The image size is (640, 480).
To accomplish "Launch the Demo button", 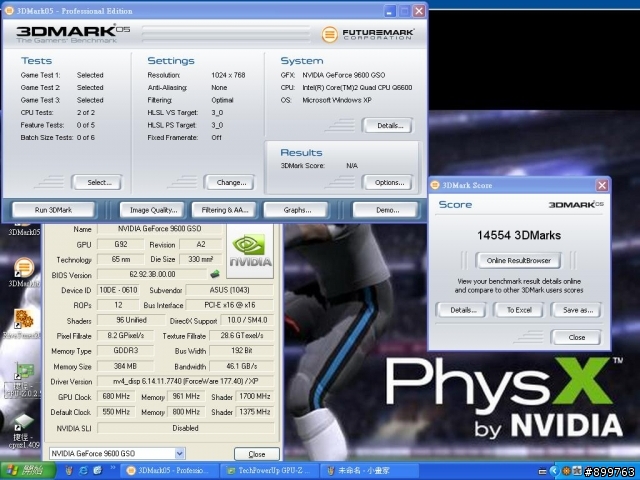I will [387, 210].
